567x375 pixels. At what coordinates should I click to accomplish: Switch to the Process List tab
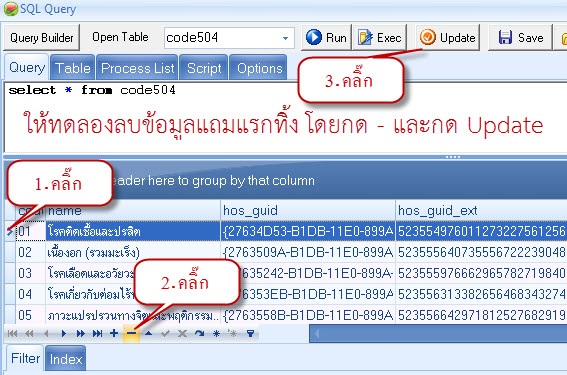click(137, 68)
